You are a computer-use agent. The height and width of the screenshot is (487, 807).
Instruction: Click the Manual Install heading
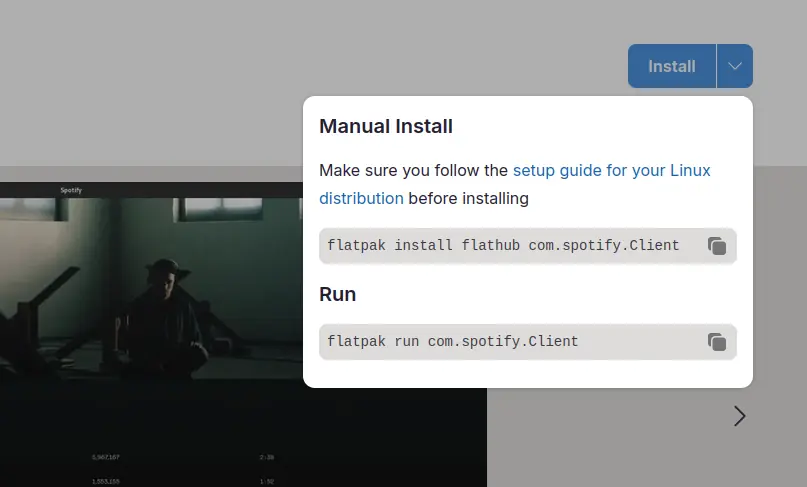point(386,127)
